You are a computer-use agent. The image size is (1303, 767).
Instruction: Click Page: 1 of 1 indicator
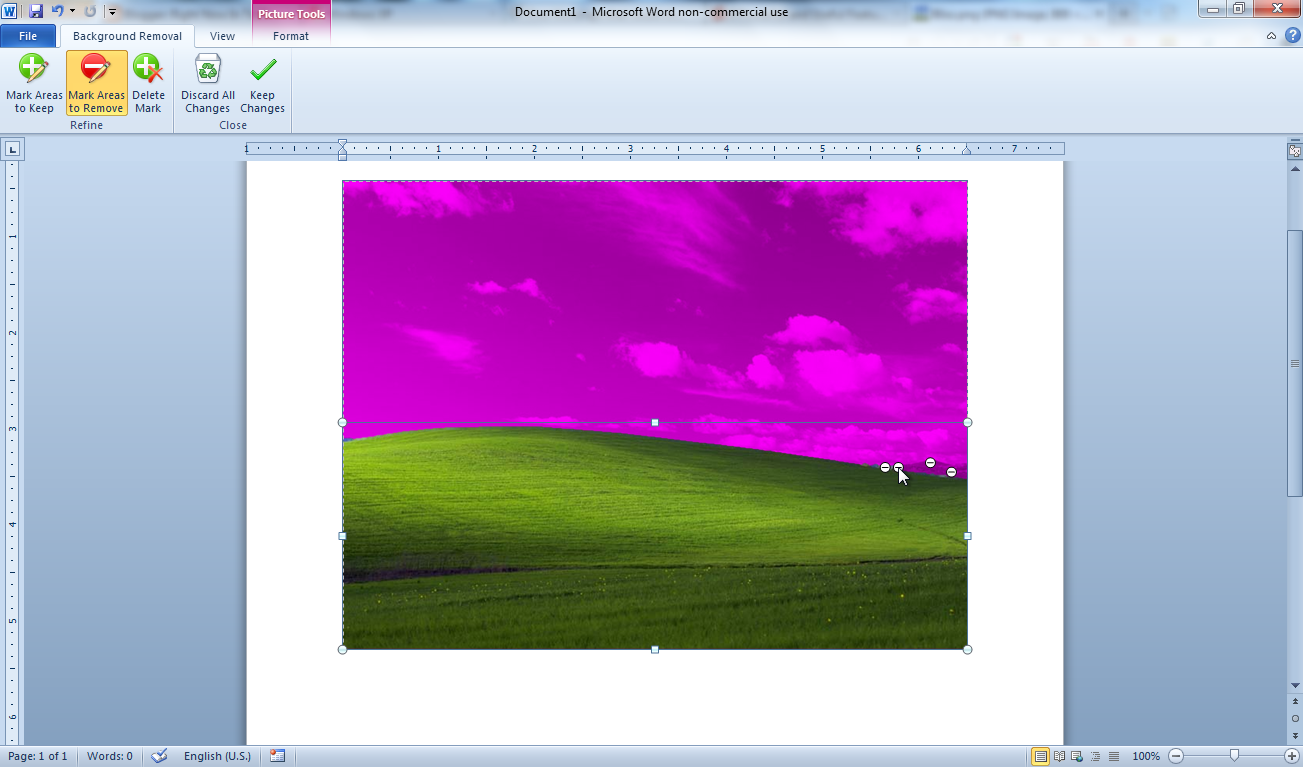[38, 756]
